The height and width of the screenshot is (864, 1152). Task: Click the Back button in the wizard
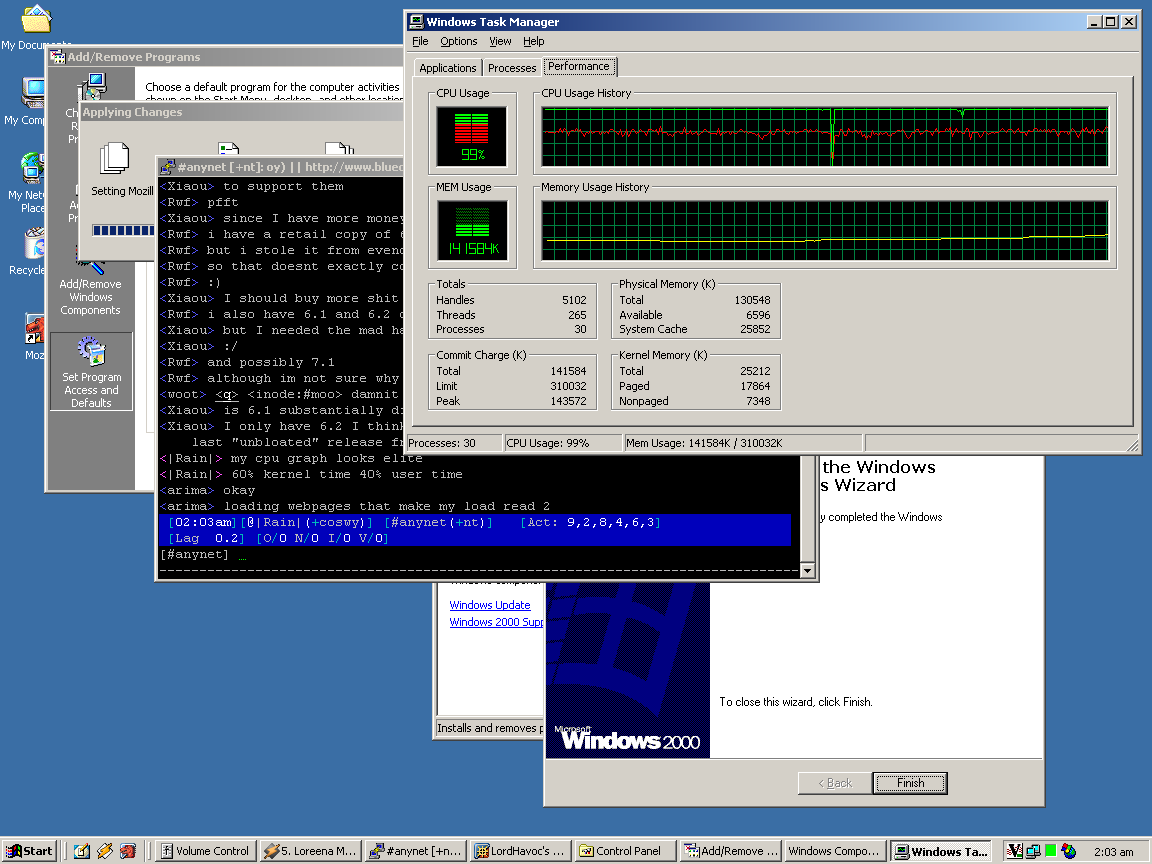[x=835, y=783]
